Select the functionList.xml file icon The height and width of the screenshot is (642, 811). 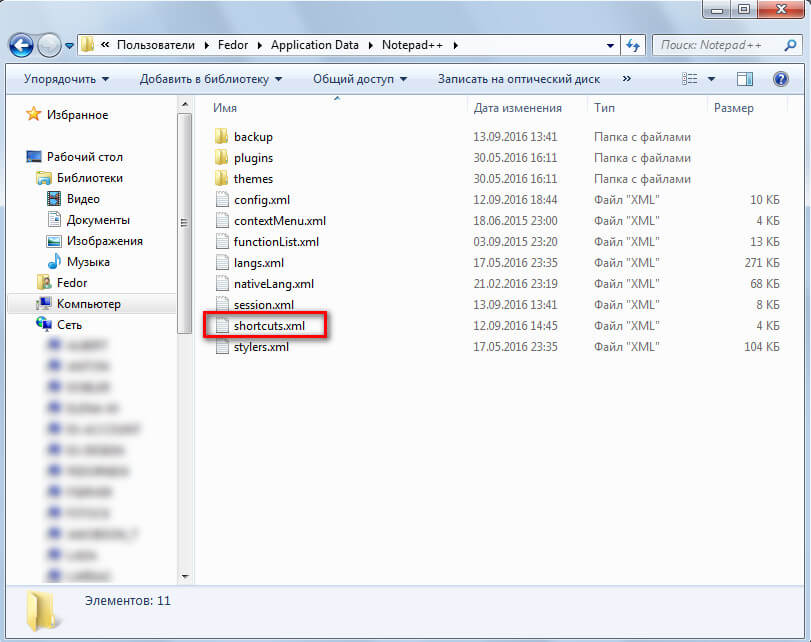point(222,242)
